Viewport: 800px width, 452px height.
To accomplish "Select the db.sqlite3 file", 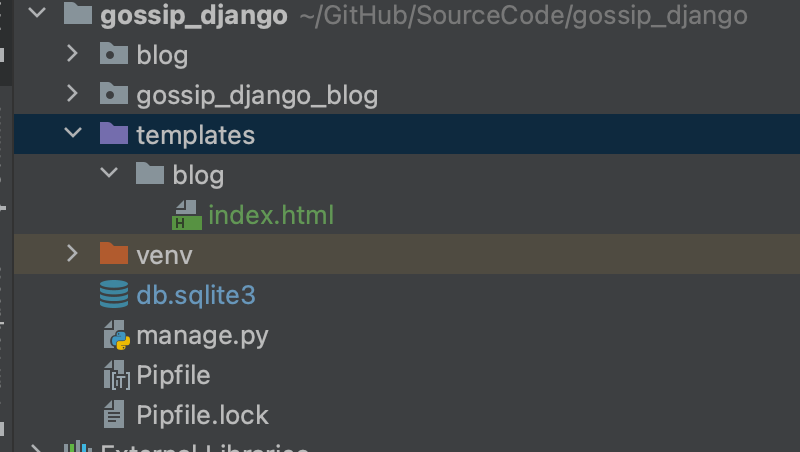I will (x=196, y=295).
